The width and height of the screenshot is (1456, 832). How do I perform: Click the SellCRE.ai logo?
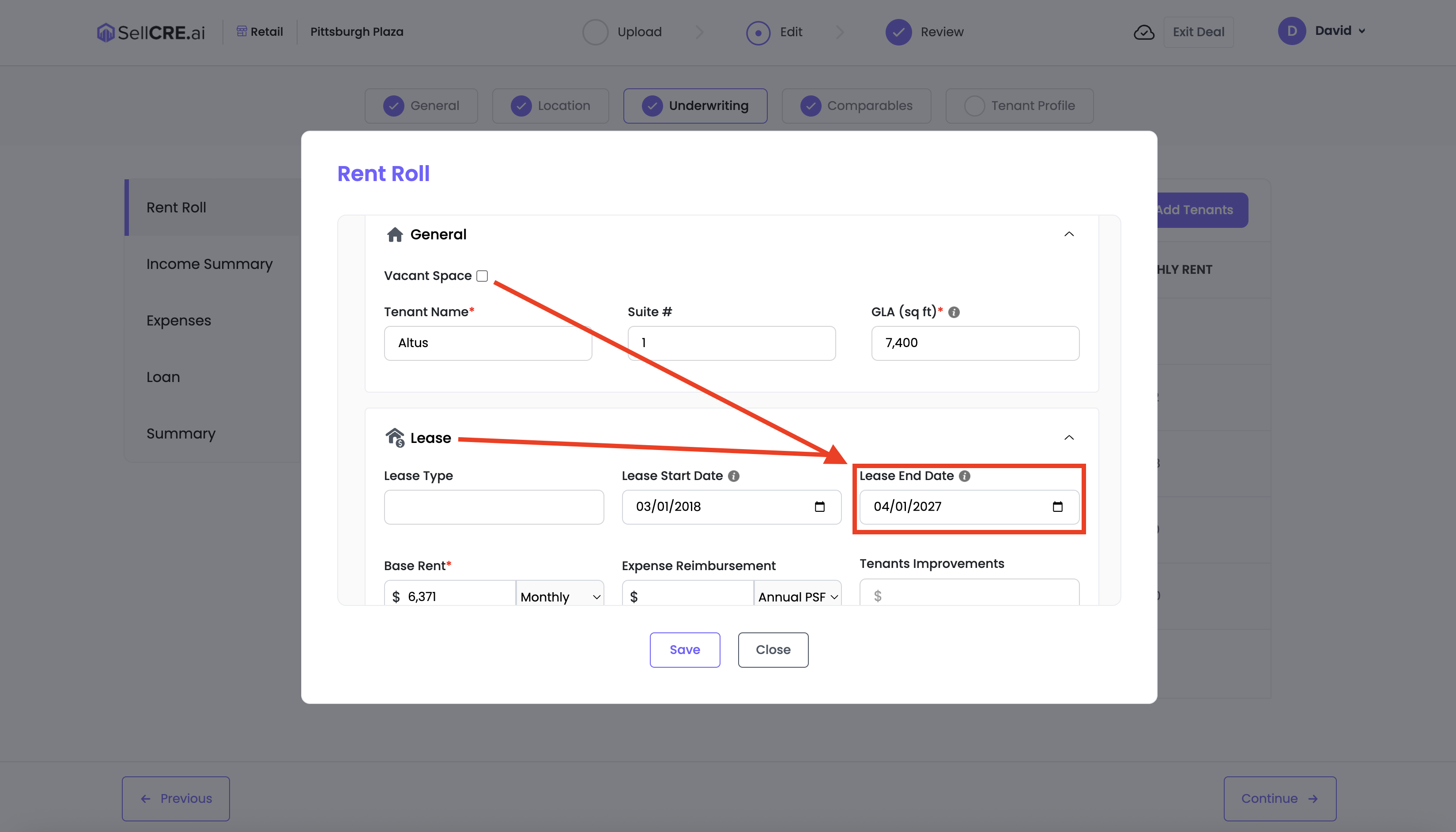151,32
